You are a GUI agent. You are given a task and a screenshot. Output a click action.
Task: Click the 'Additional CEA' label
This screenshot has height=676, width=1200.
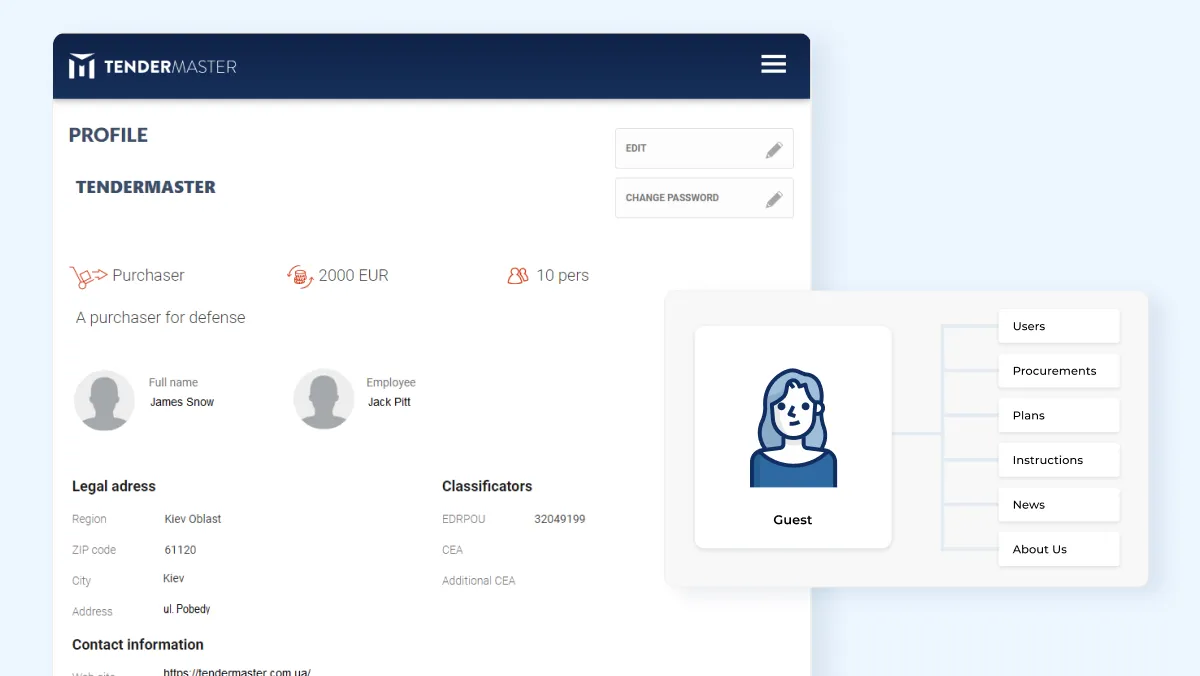coord(479,581)
